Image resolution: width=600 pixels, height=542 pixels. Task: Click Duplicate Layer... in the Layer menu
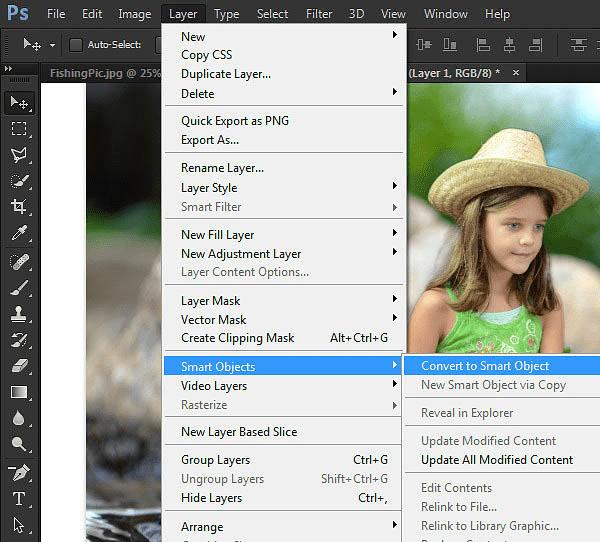tap(226, 74)
